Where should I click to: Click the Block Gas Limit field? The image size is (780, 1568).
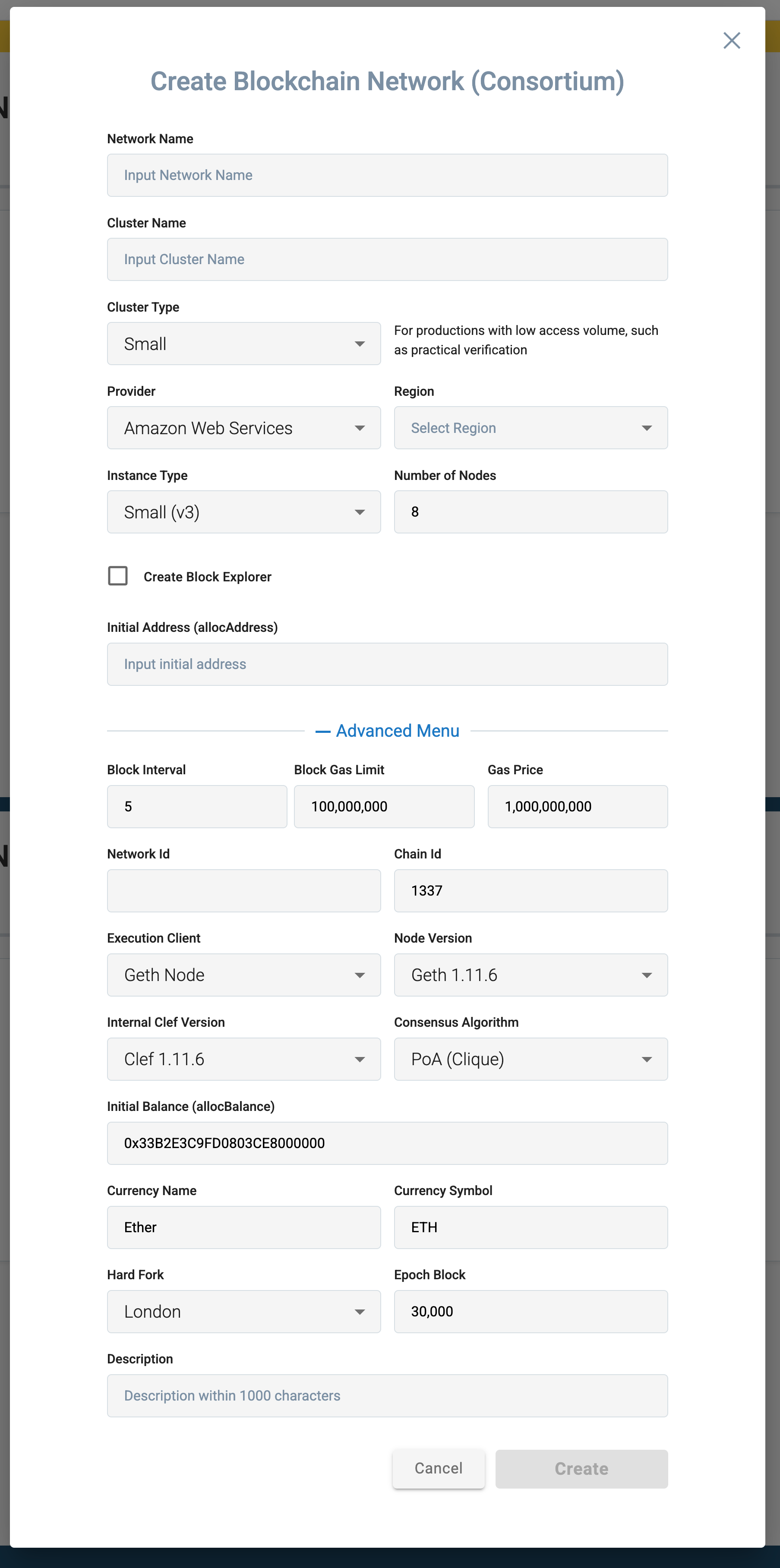click(x=384, y=807)
